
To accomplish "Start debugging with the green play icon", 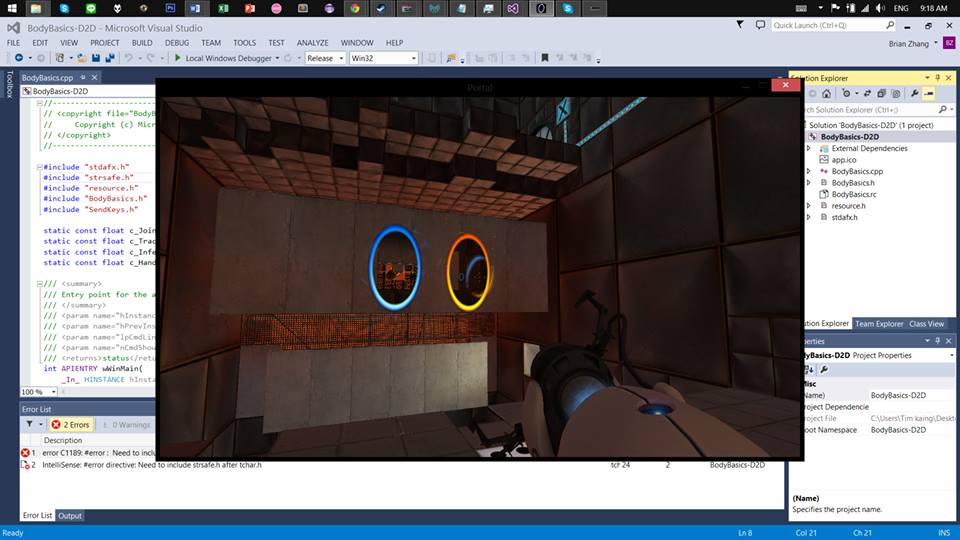I will pyautogui.click(x=178, y=58).
